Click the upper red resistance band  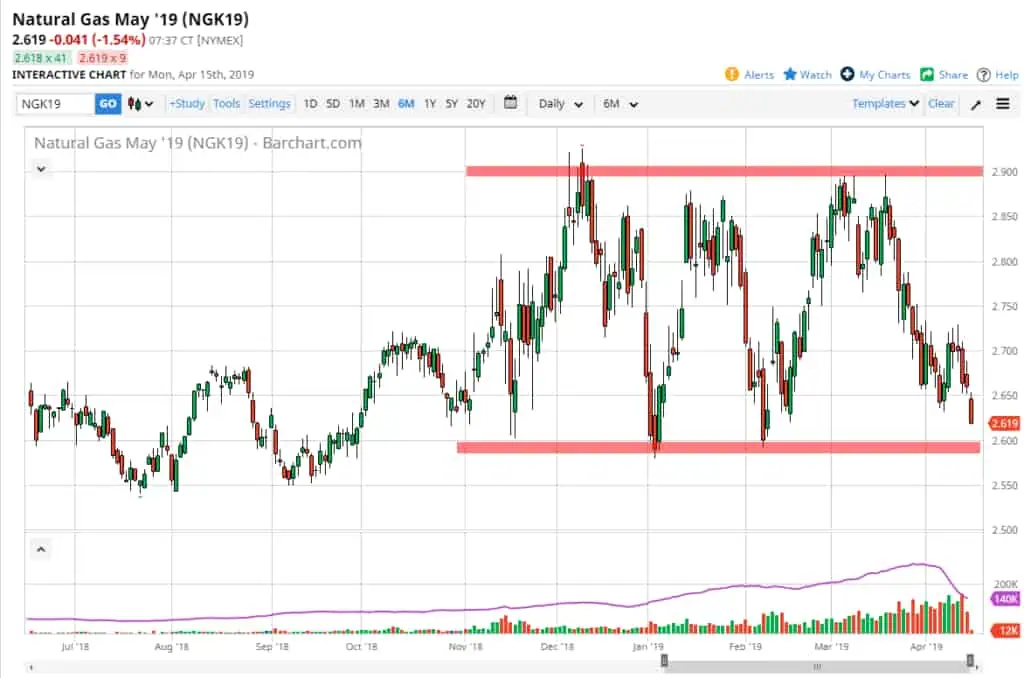point(724,171)
